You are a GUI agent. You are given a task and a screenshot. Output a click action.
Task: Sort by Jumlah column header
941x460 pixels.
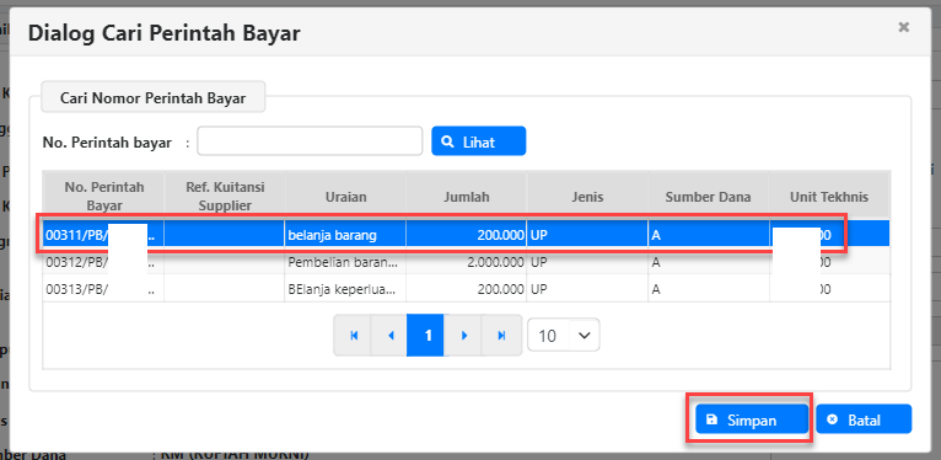point(467,197)
